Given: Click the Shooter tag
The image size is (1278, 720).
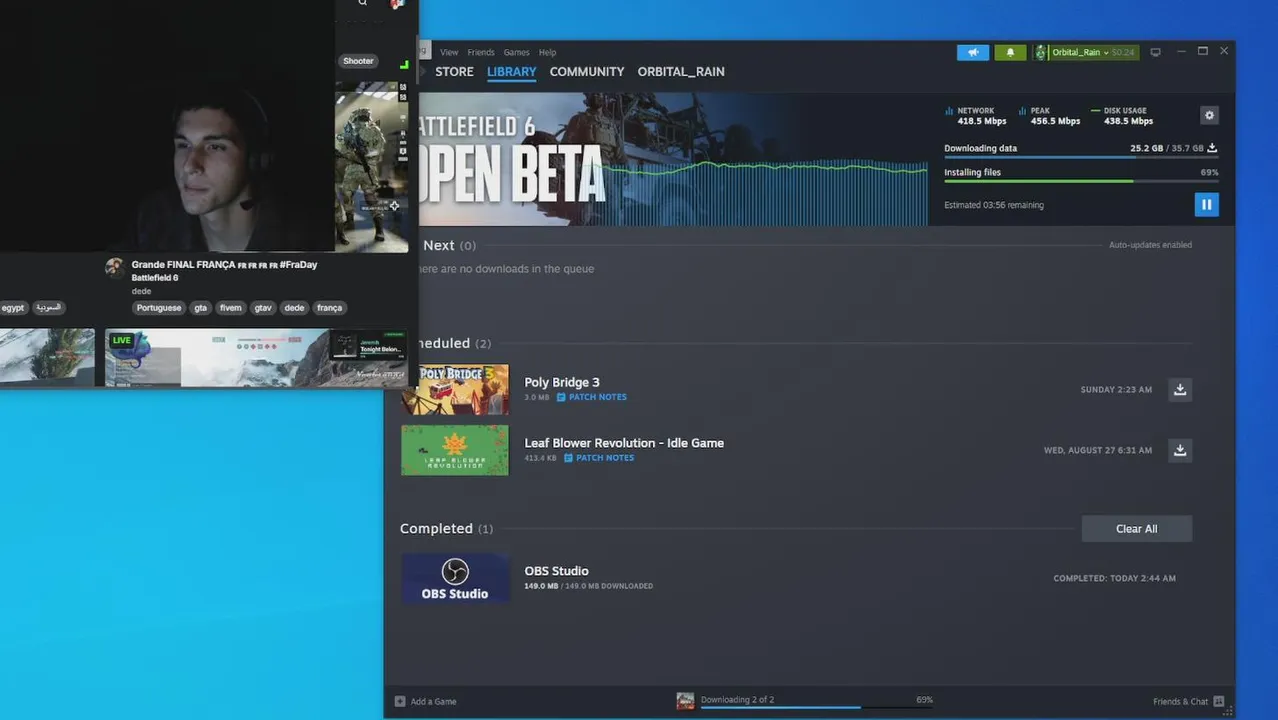Looking at the screenshot, I should pos(358,61).
